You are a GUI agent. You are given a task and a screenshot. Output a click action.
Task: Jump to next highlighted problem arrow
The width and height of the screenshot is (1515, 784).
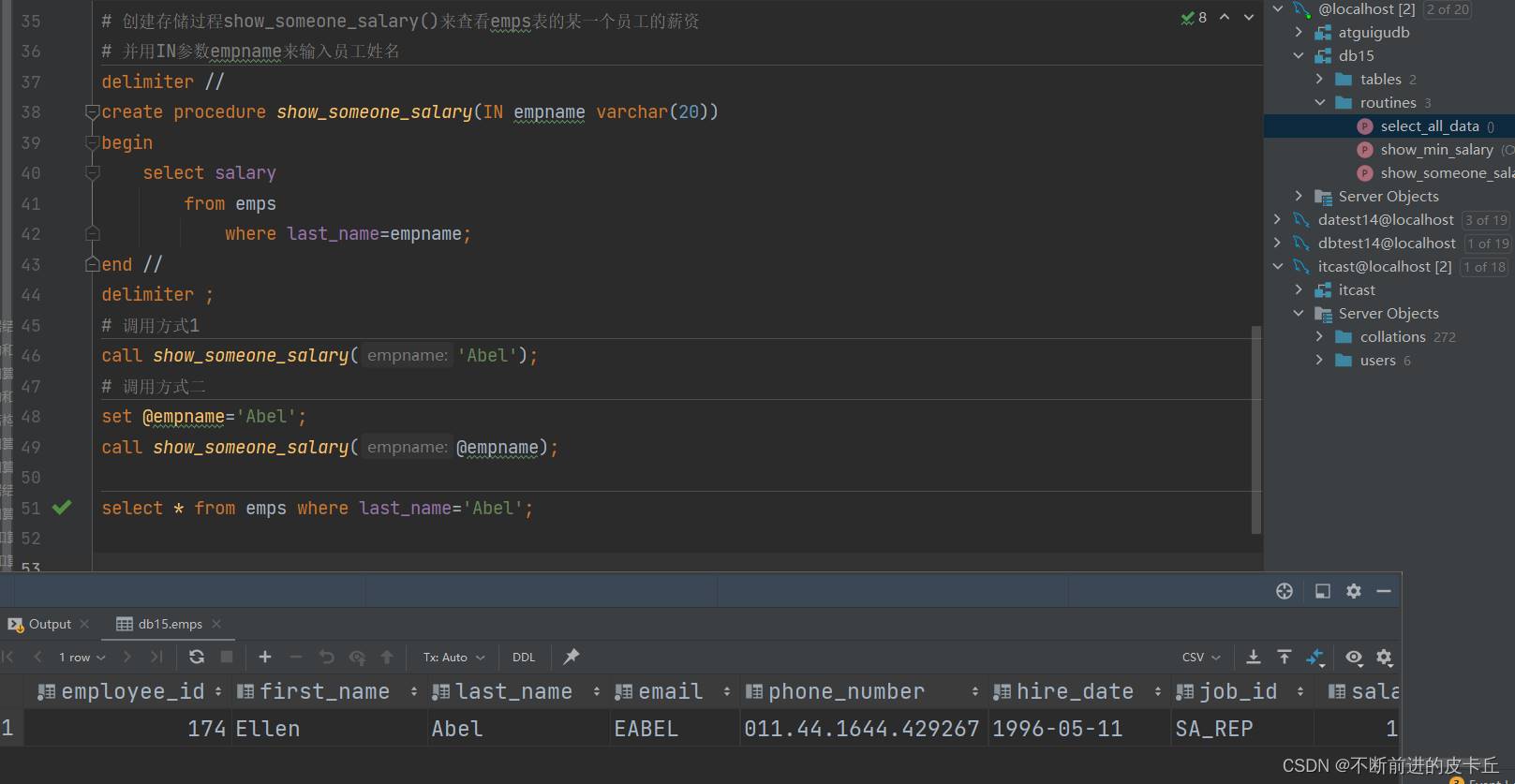pyautogui.click(x=1249, y=17)
